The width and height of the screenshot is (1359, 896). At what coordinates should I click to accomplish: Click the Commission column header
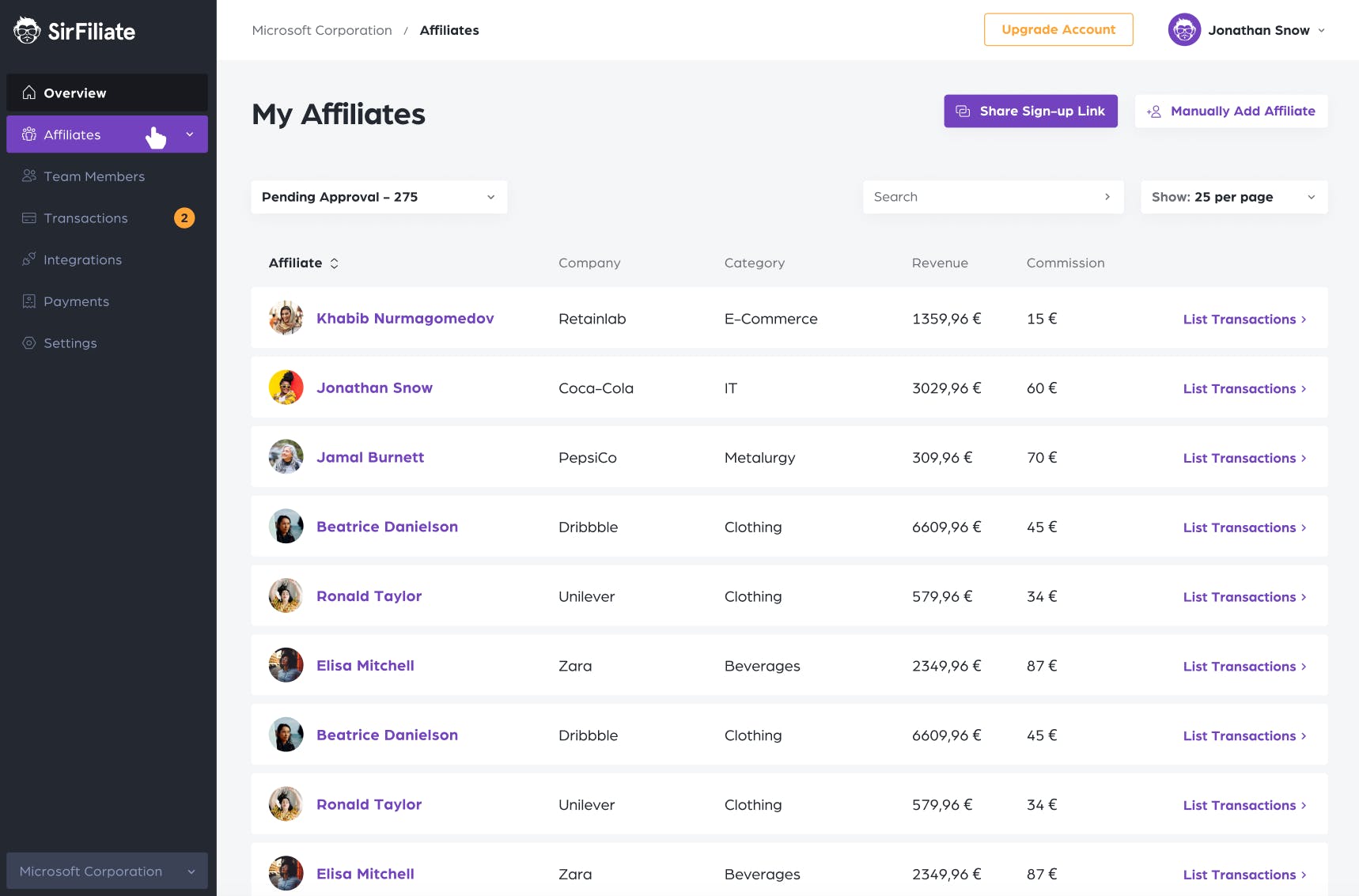coord(1066,263)
